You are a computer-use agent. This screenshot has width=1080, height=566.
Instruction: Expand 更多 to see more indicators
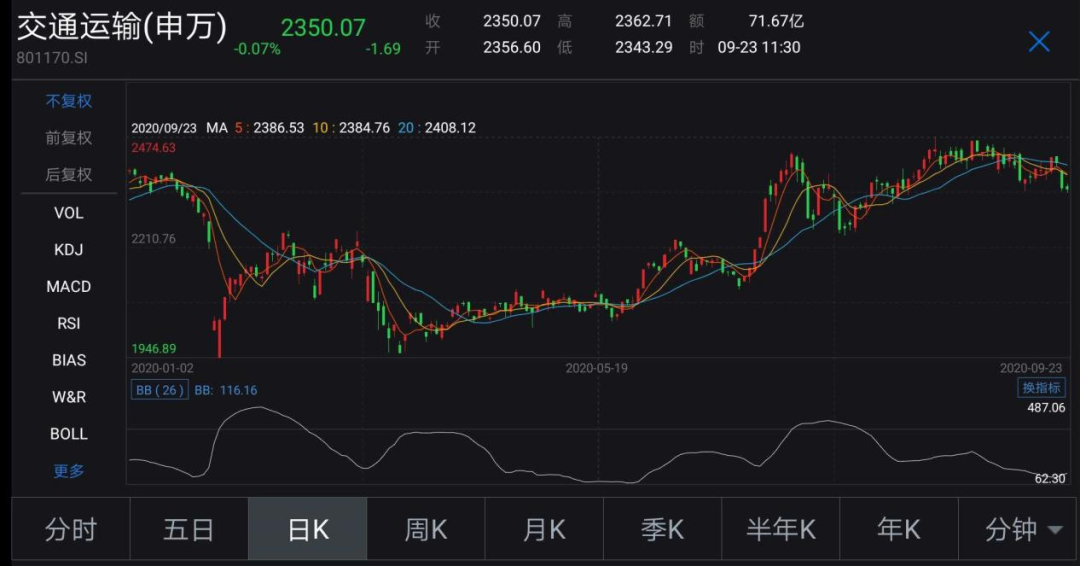pos(68,471)
